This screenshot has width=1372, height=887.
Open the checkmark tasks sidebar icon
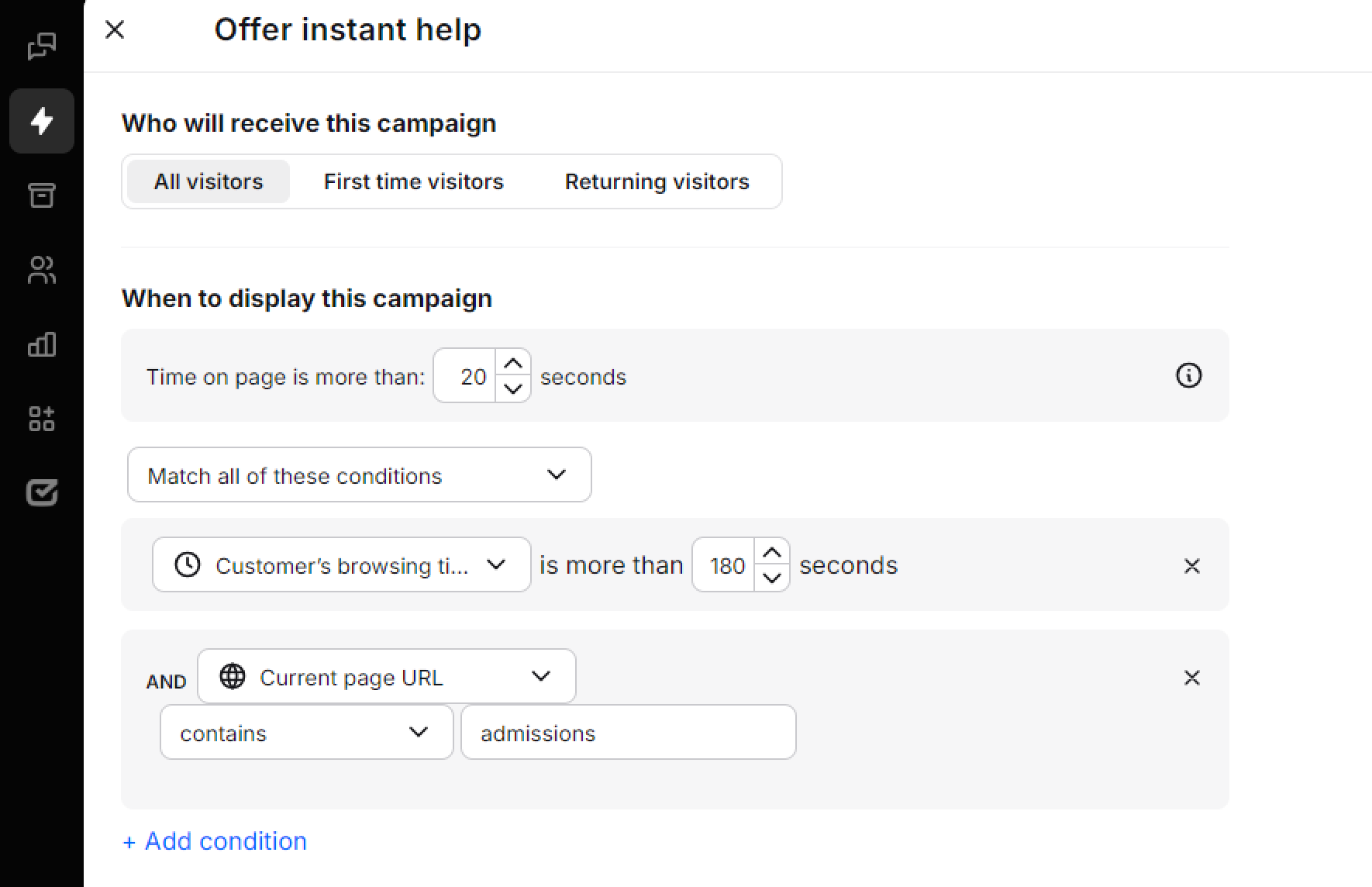pos(42,492)
